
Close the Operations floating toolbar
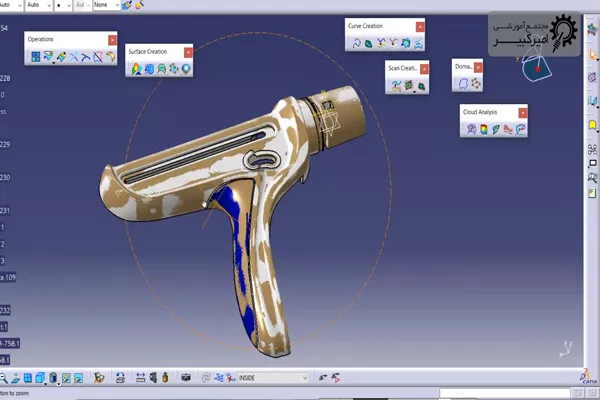pyautogui.click(x=112, y=40)
